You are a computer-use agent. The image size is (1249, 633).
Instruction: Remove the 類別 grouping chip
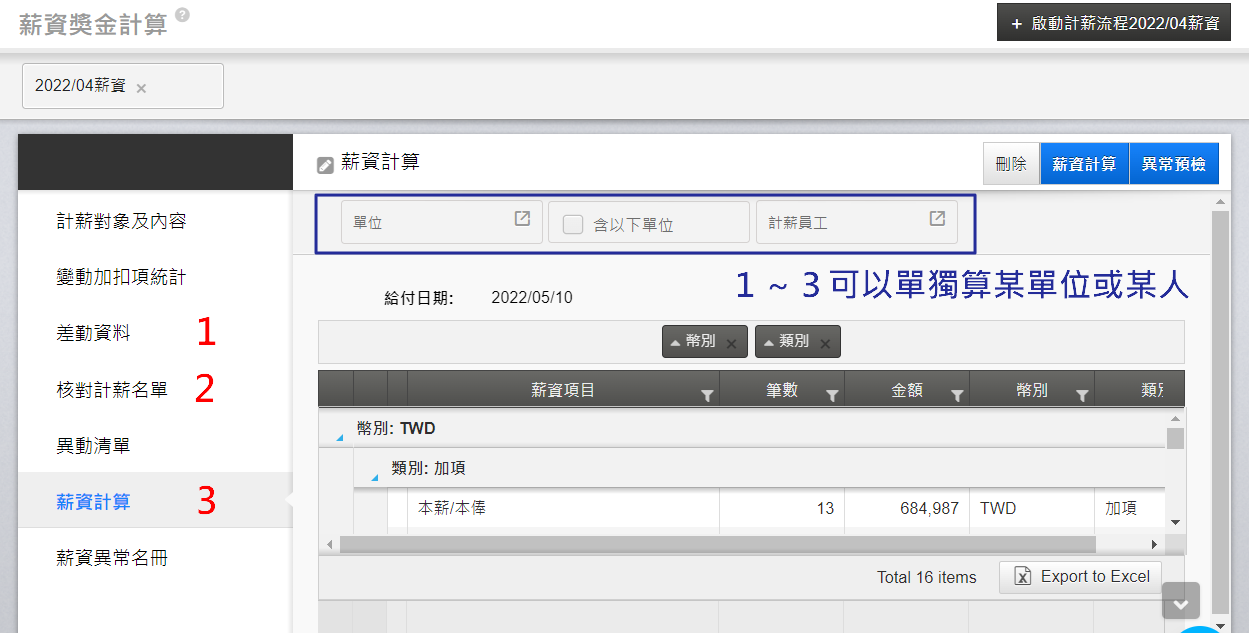[x=825, y=343]
